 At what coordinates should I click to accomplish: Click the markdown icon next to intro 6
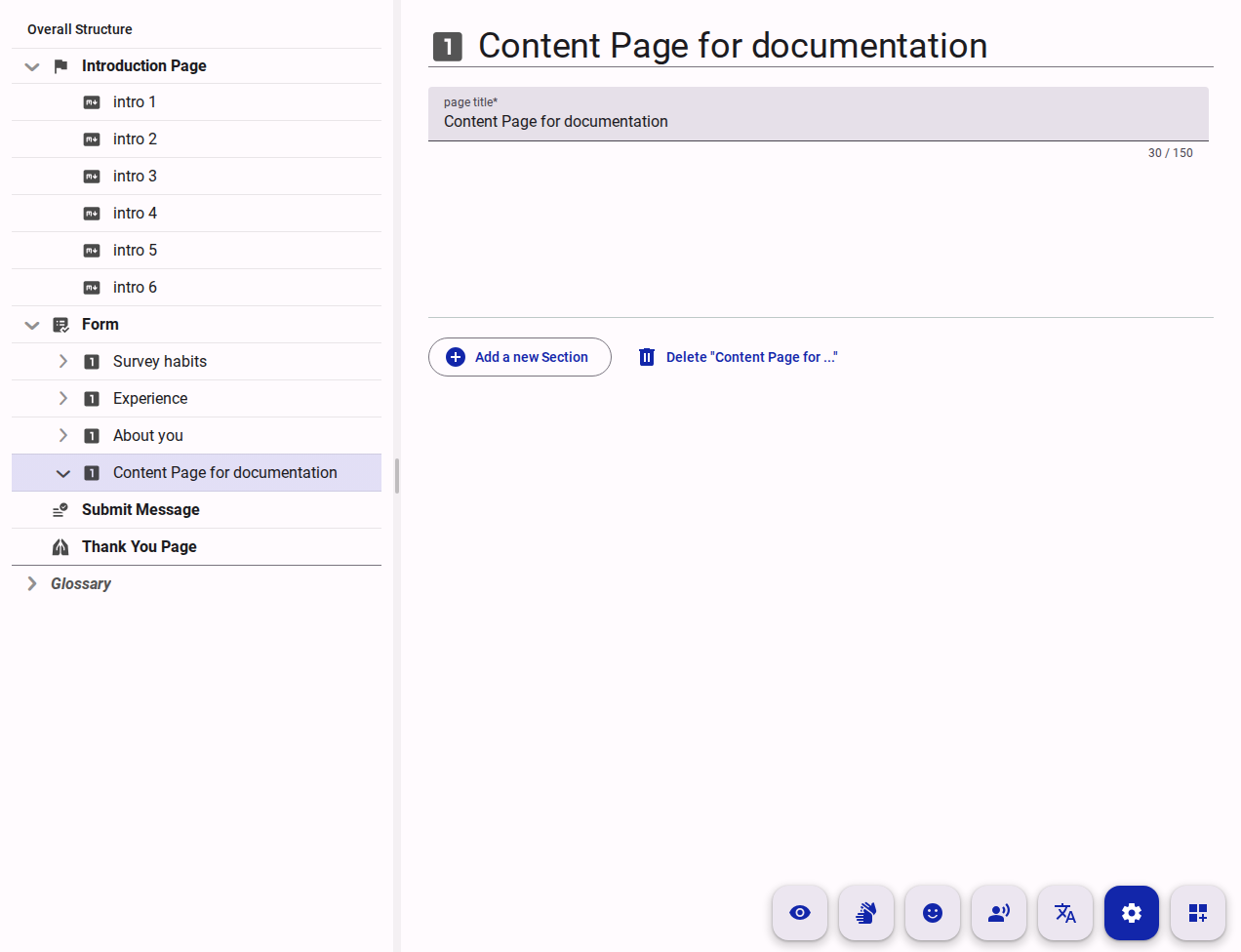(92, 288)
